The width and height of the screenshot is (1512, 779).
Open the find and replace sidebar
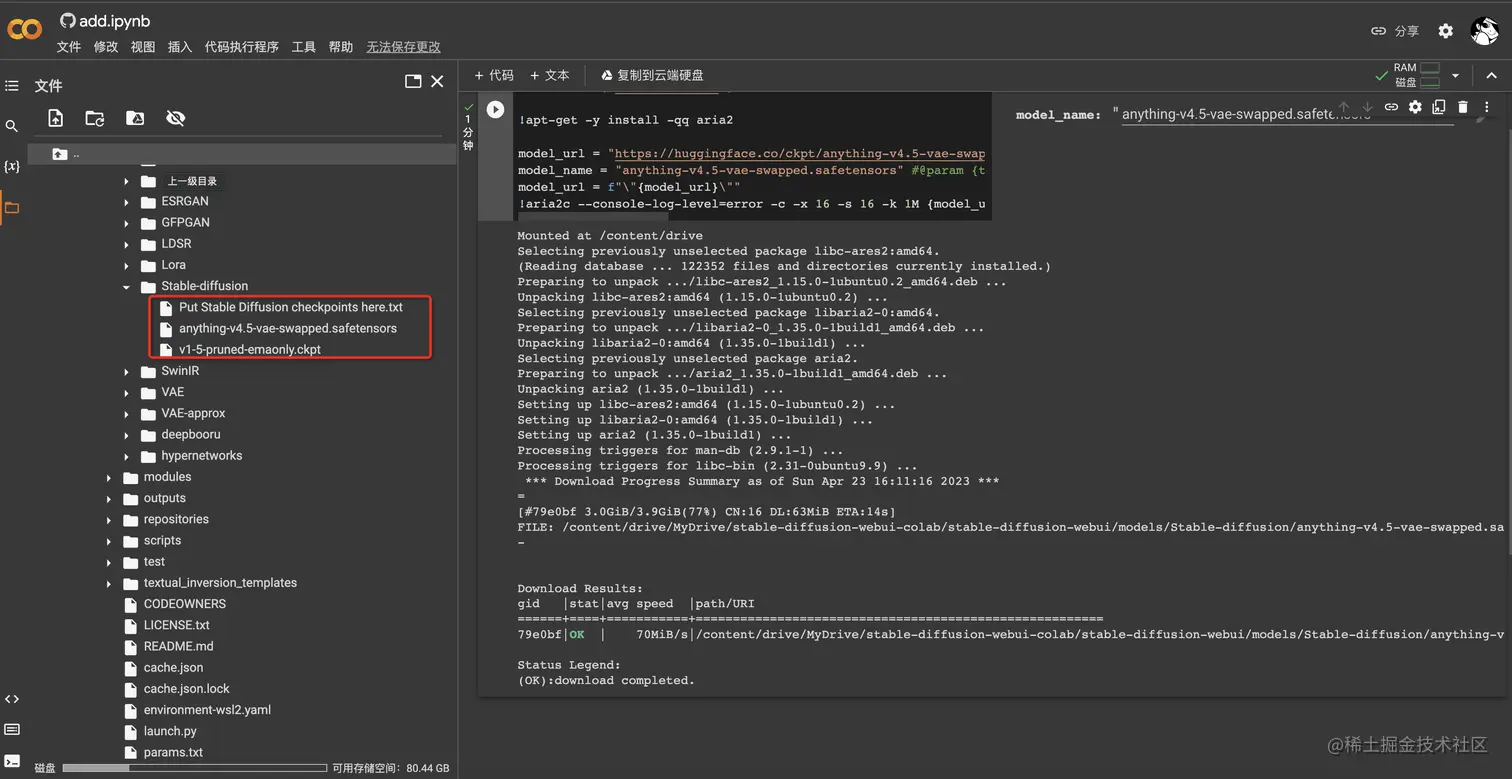point(12,126)
